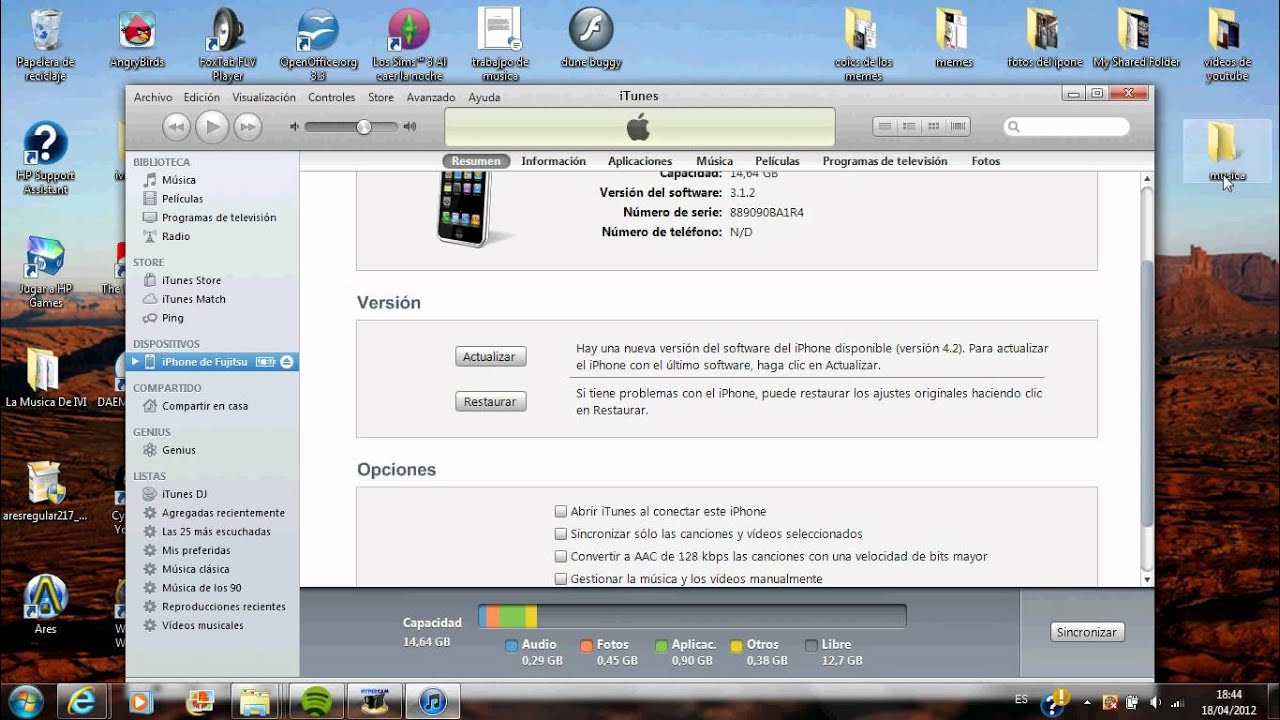The height and width of the screenshot is (720, 1280).
Task: Switch to the Información tab
Action: point(553,161)
